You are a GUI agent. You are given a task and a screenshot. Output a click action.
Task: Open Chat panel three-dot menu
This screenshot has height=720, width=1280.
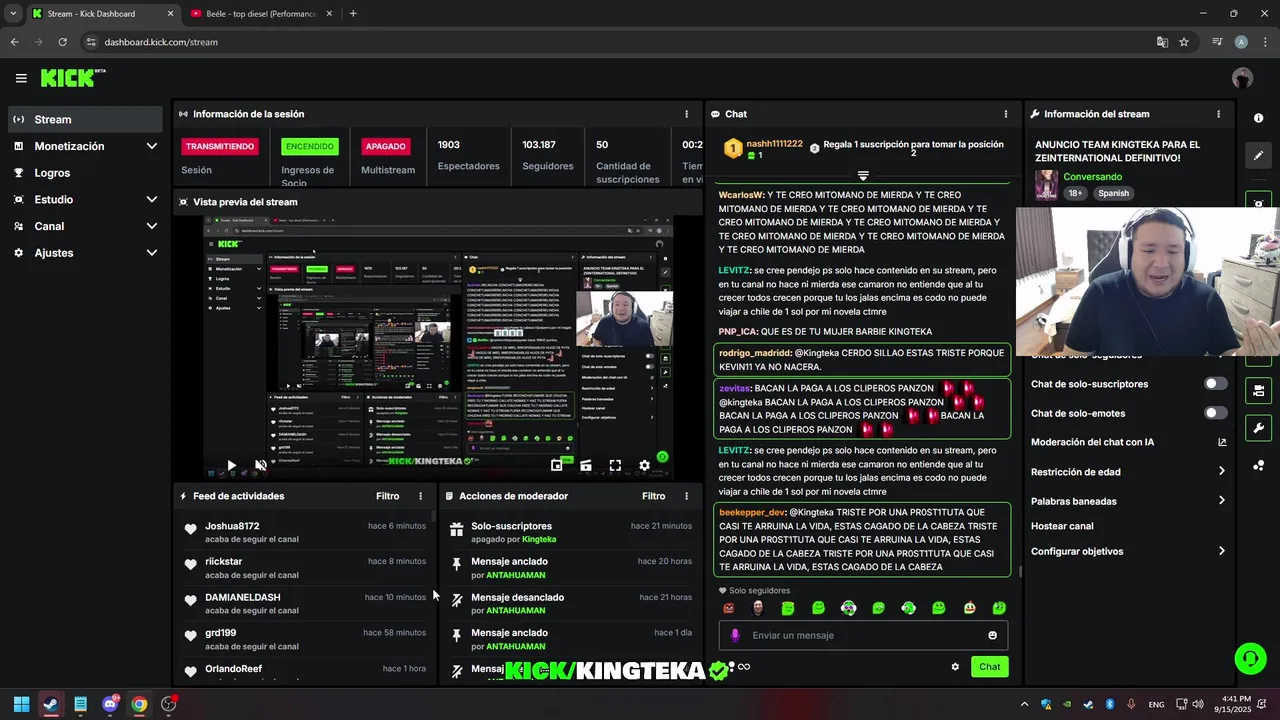1006,114
